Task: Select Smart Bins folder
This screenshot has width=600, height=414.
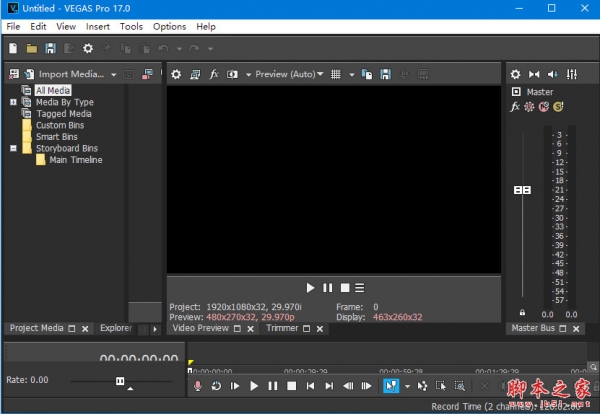Action: point(57,137)
